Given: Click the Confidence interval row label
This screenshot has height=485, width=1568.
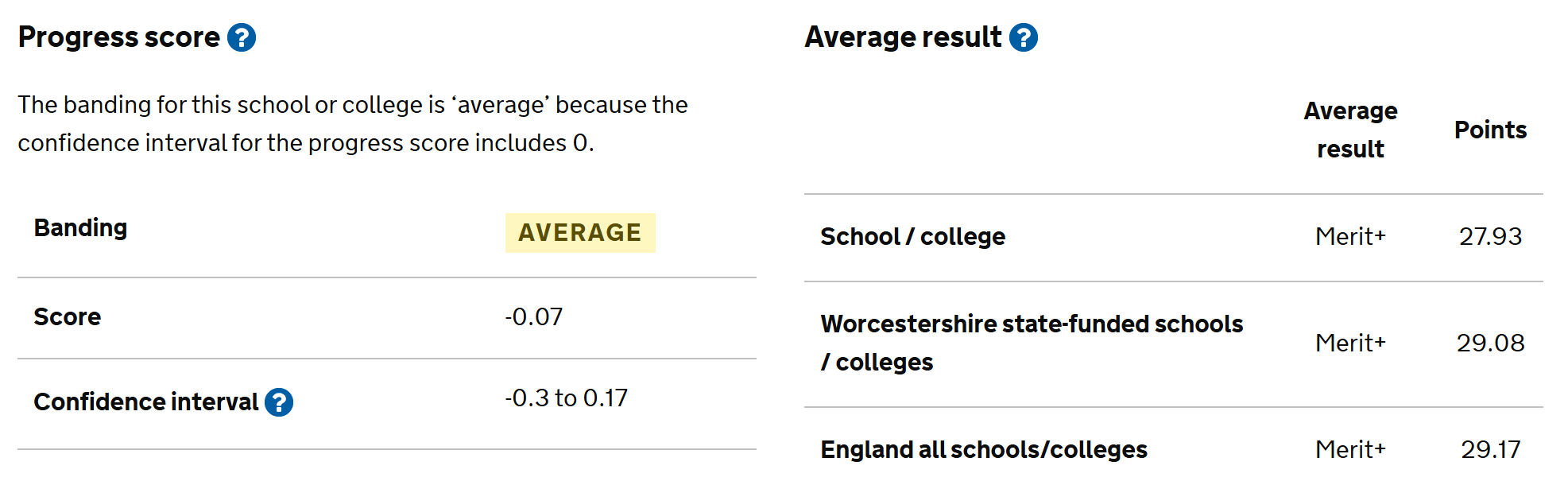Looking at the screenshot, I should 145,402.
